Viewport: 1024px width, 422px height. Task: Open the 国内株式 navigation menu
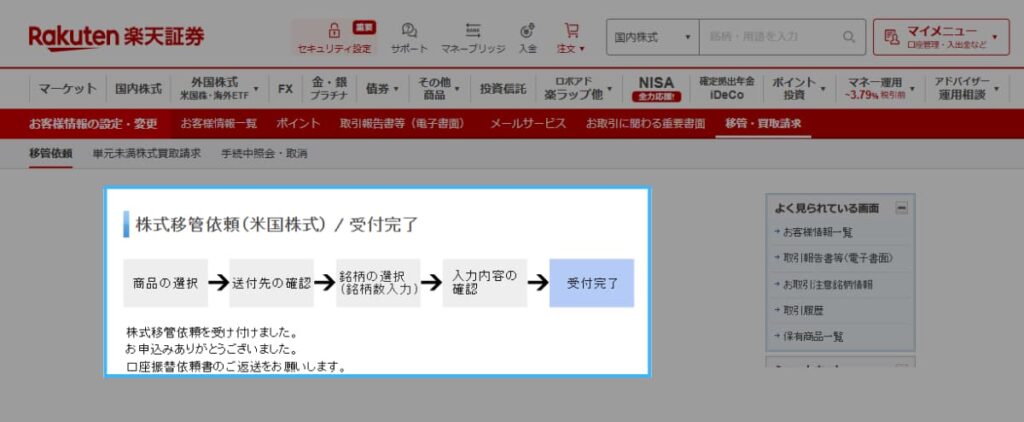pos(138,88)
